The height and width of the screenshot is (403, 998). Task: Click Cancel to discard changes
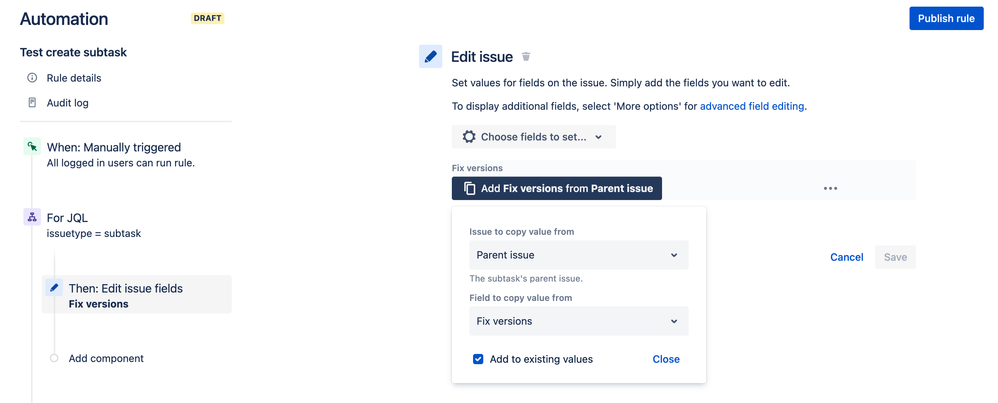point(846,257)
